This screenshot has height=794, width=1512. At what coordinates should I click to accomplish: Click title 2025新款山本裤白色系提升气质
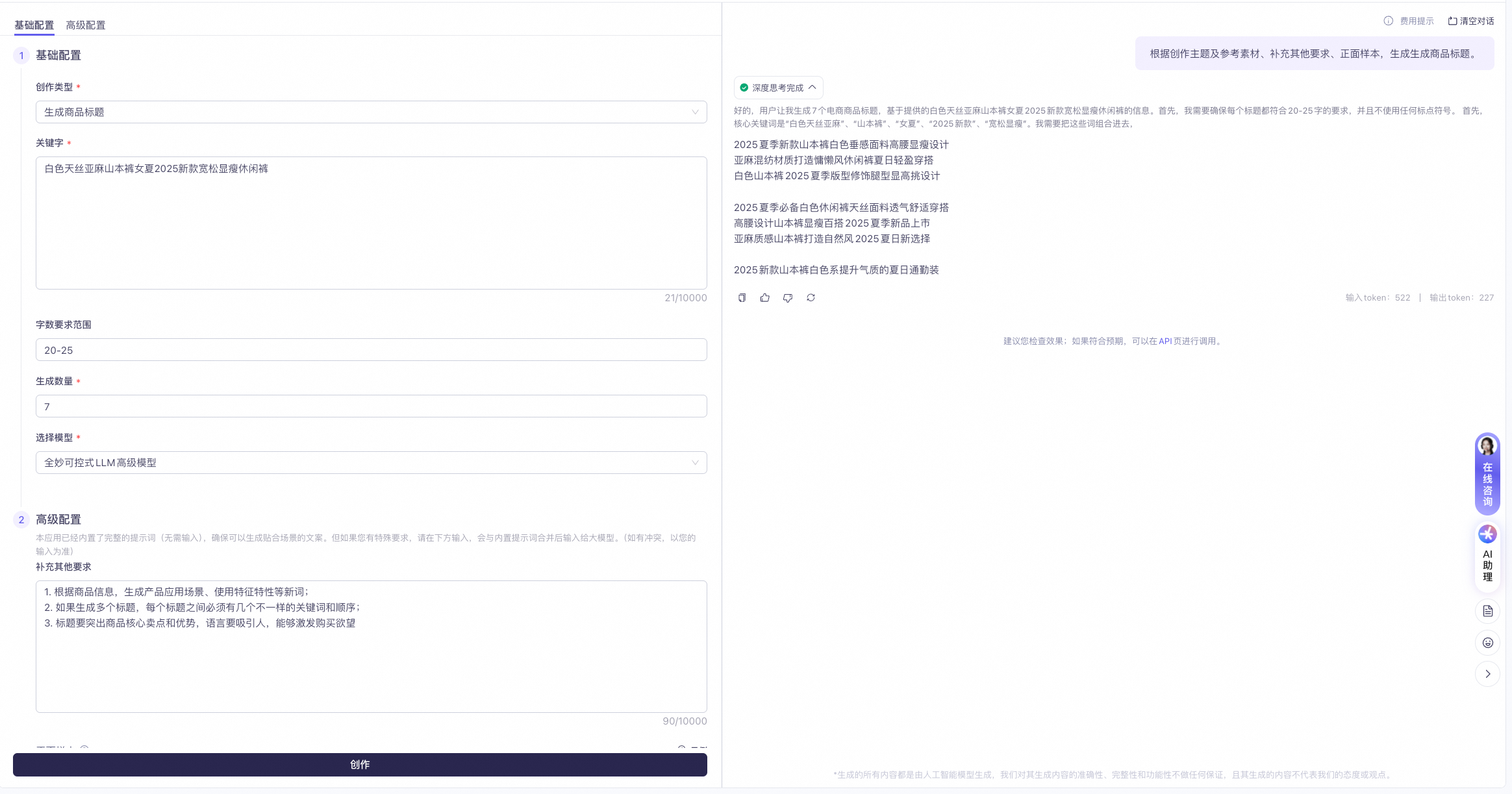836,270
